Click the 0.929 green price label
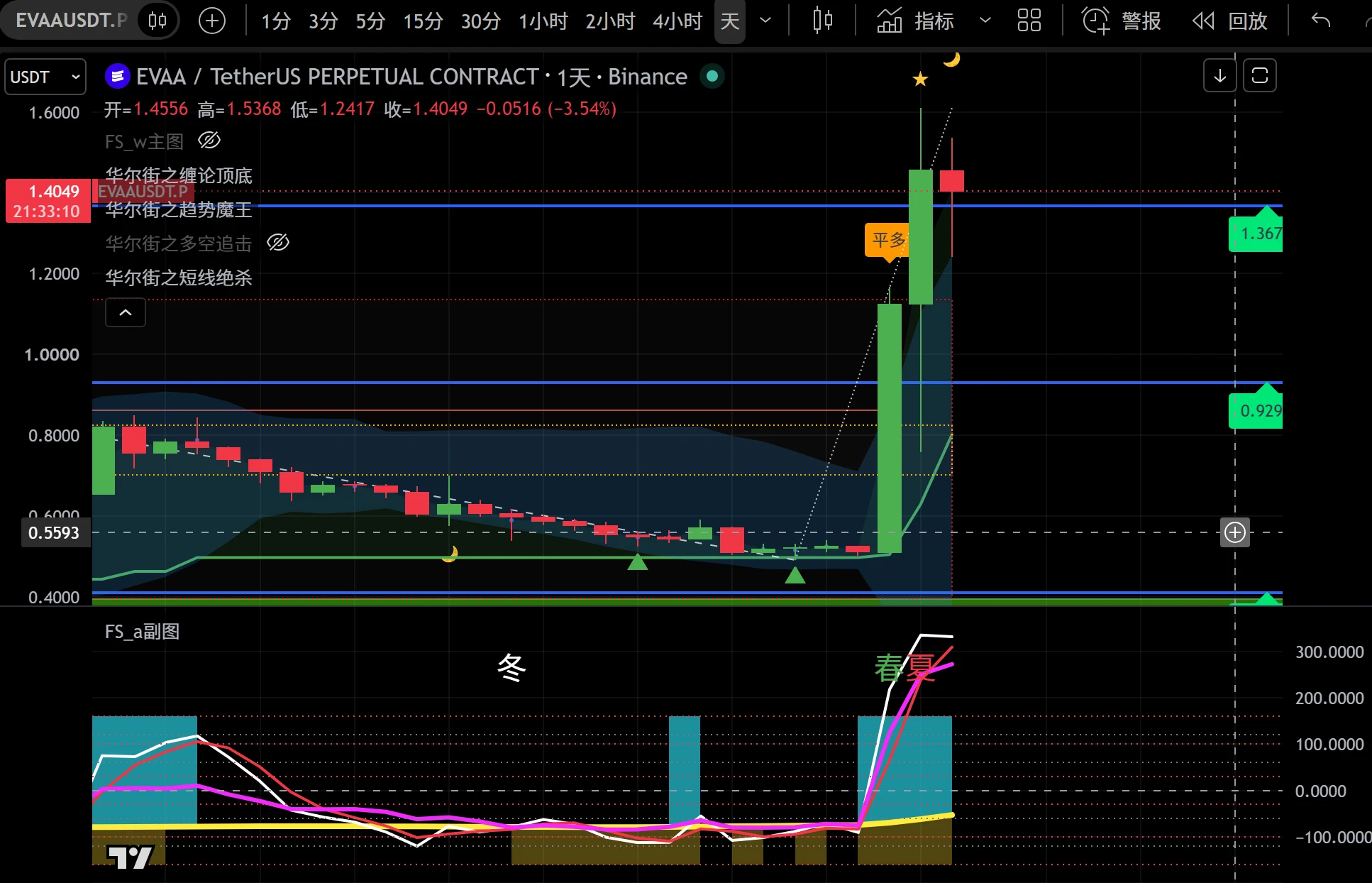 pos(1256,411)
